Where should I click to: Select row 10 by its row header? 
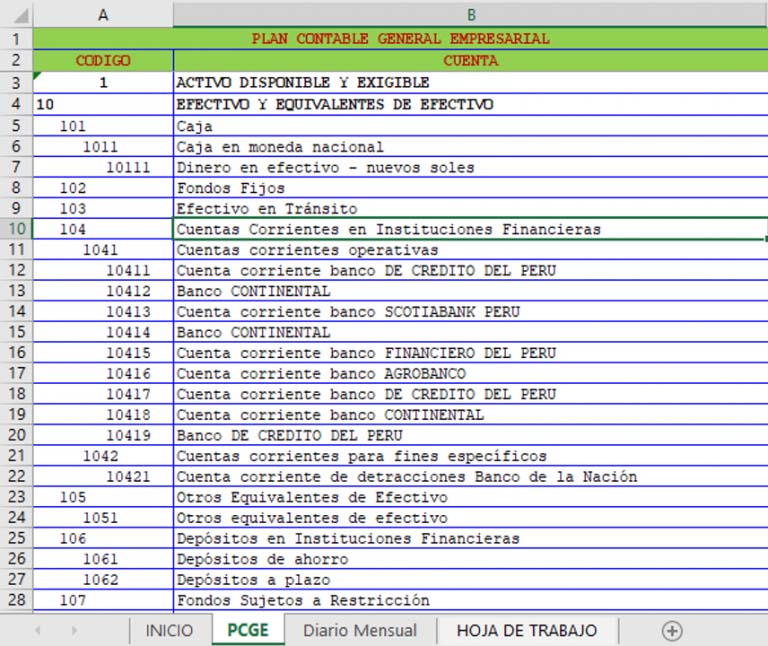[x=16, y=229]
